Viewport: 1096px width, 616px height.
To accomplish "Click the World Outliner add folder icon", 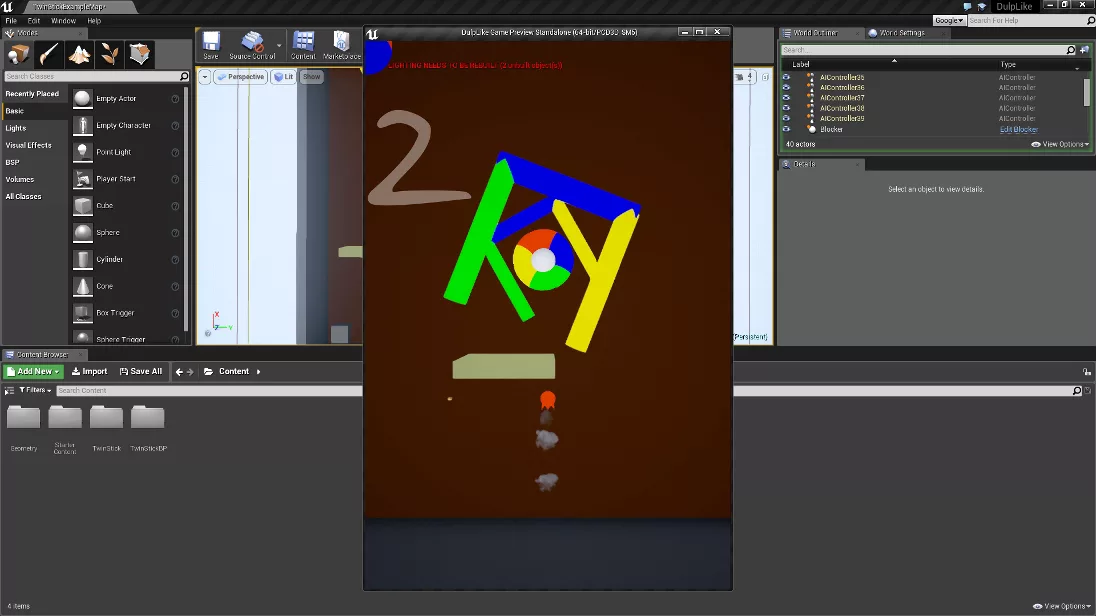I will (1084, 50).
